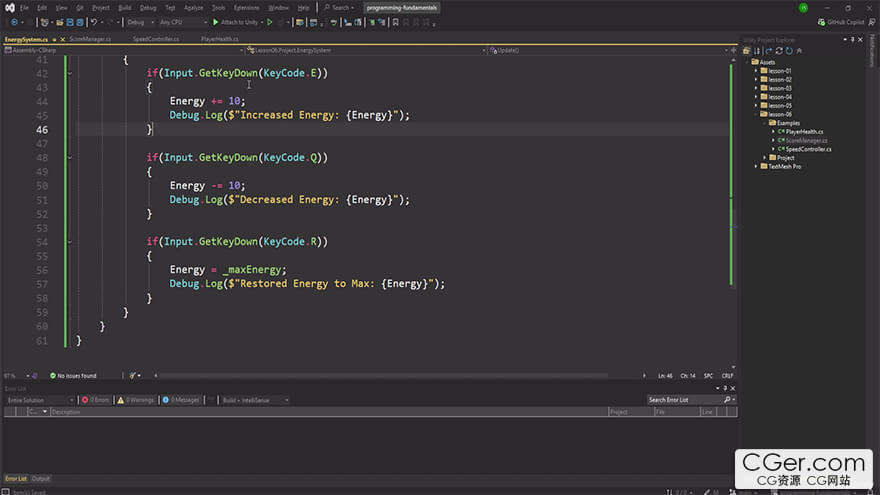Toggle the 0 Warnings filter

137,400
